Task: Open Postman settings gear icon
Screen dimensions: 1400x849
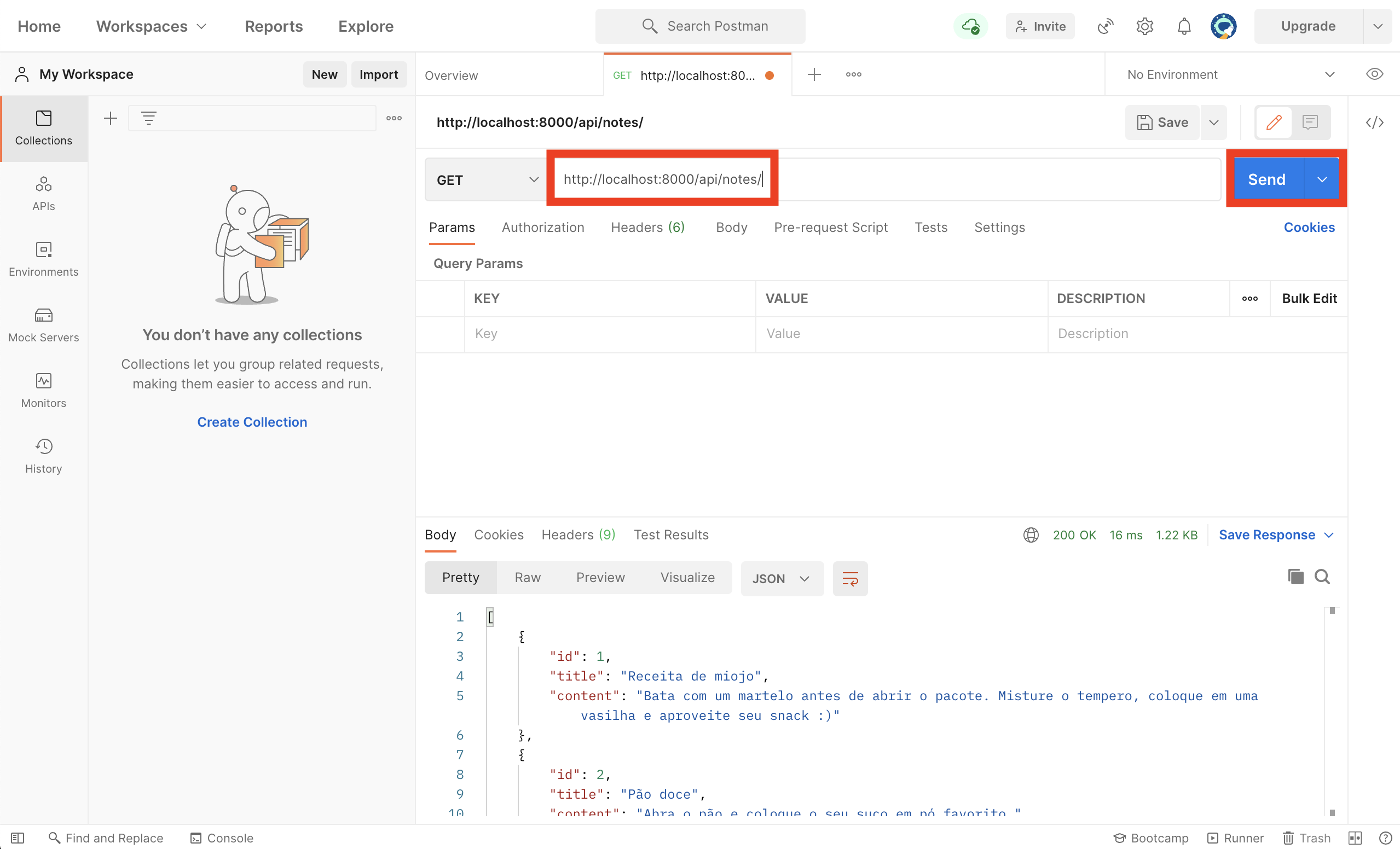Action: click(1144, 26)
